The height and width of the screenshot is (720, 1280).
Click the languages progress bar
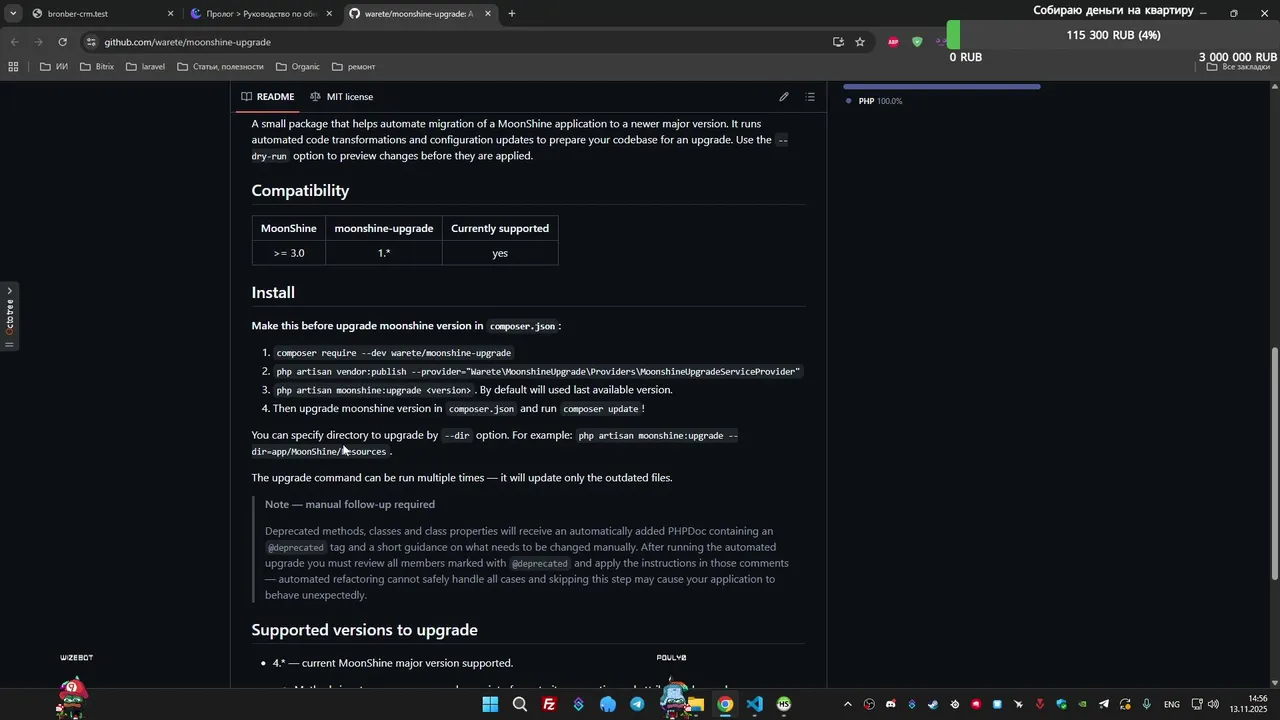pyautogui.click(x=942, y=87)
